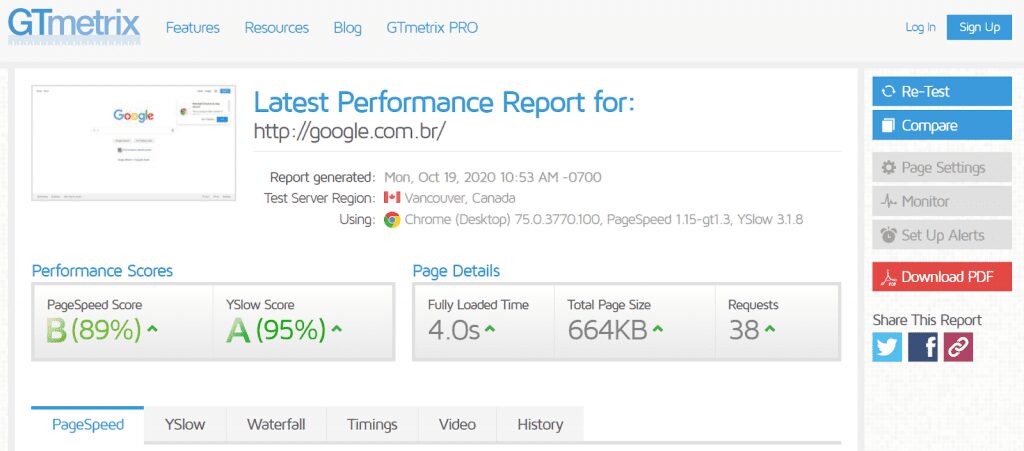Switch to the YSlow tab
The image size is (1024, 451).
tap(185, 424)
